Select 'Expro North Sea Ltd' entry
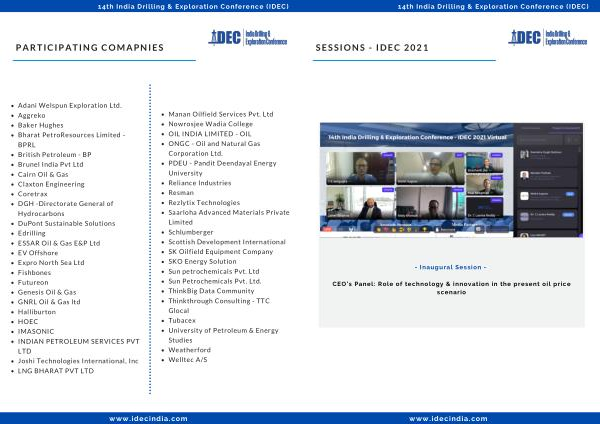This screenshot has height=424, width=600. point(51,263)
